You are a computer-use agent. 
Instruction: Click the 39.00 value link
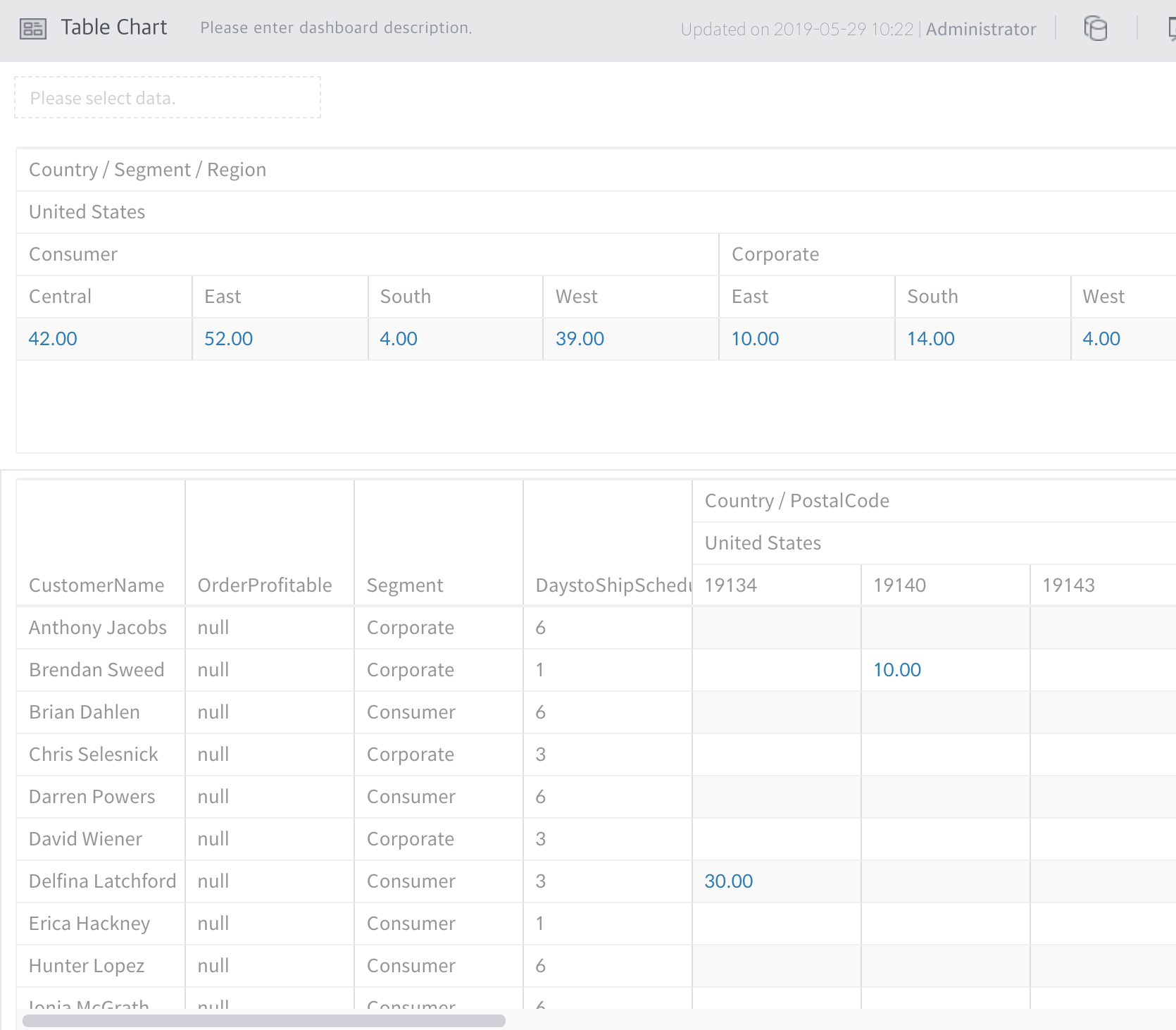[x=580, y=339]
